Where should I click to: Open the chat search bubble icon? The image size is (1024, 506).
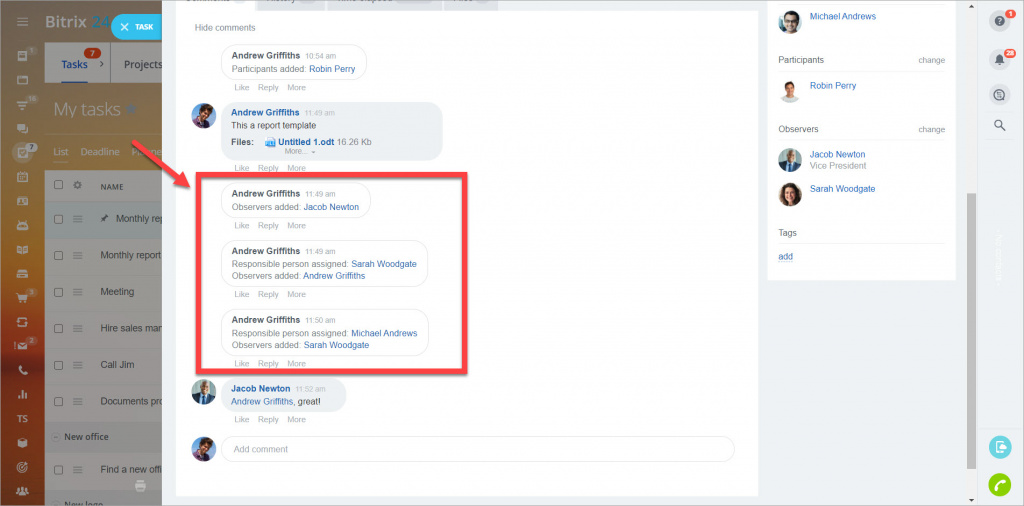[x=999, y=95]
